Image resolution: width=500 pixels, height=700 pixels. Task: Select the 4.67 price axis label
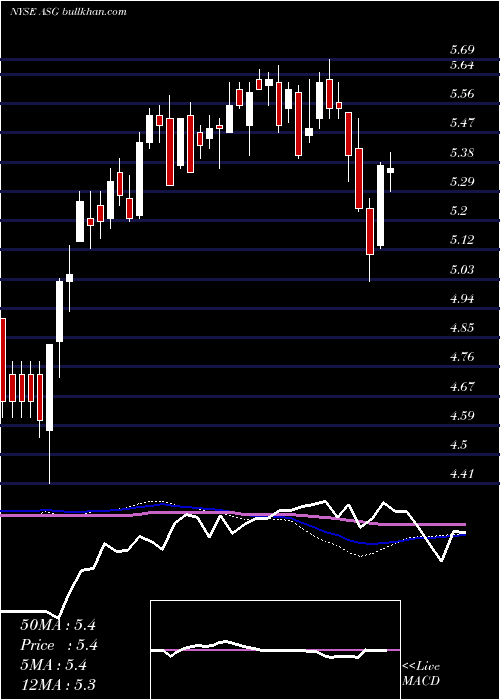coord(462,387)
